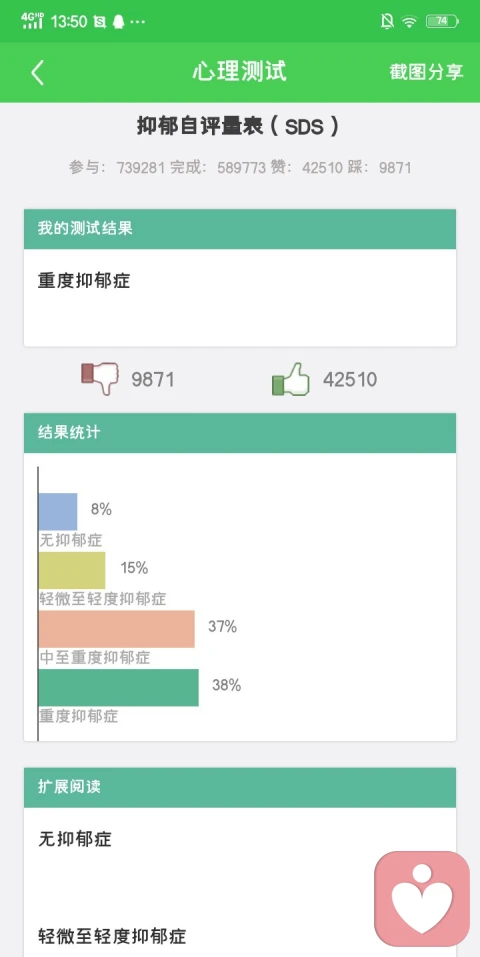Image resolution: width=480 pixels, height=957 pixels.
Task: Select the green 38% bar
Action: [118, 687]
